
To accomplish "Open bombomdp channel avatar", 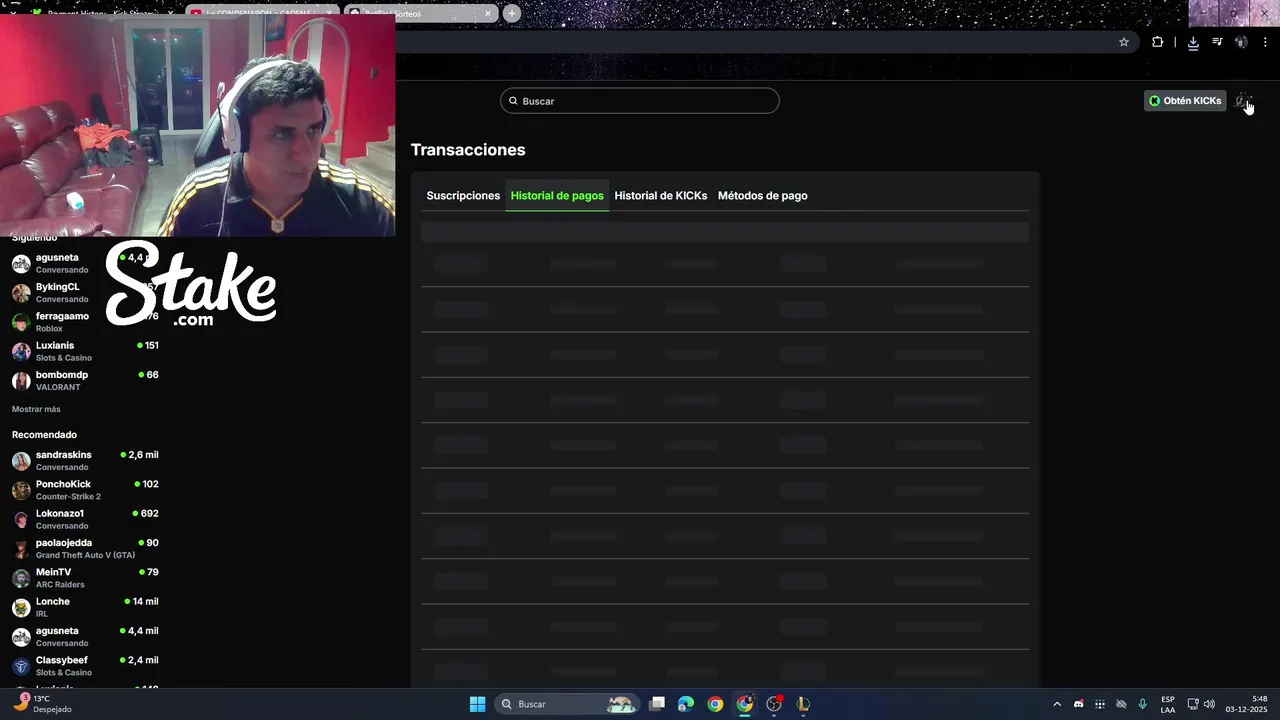I will point(21,381).
